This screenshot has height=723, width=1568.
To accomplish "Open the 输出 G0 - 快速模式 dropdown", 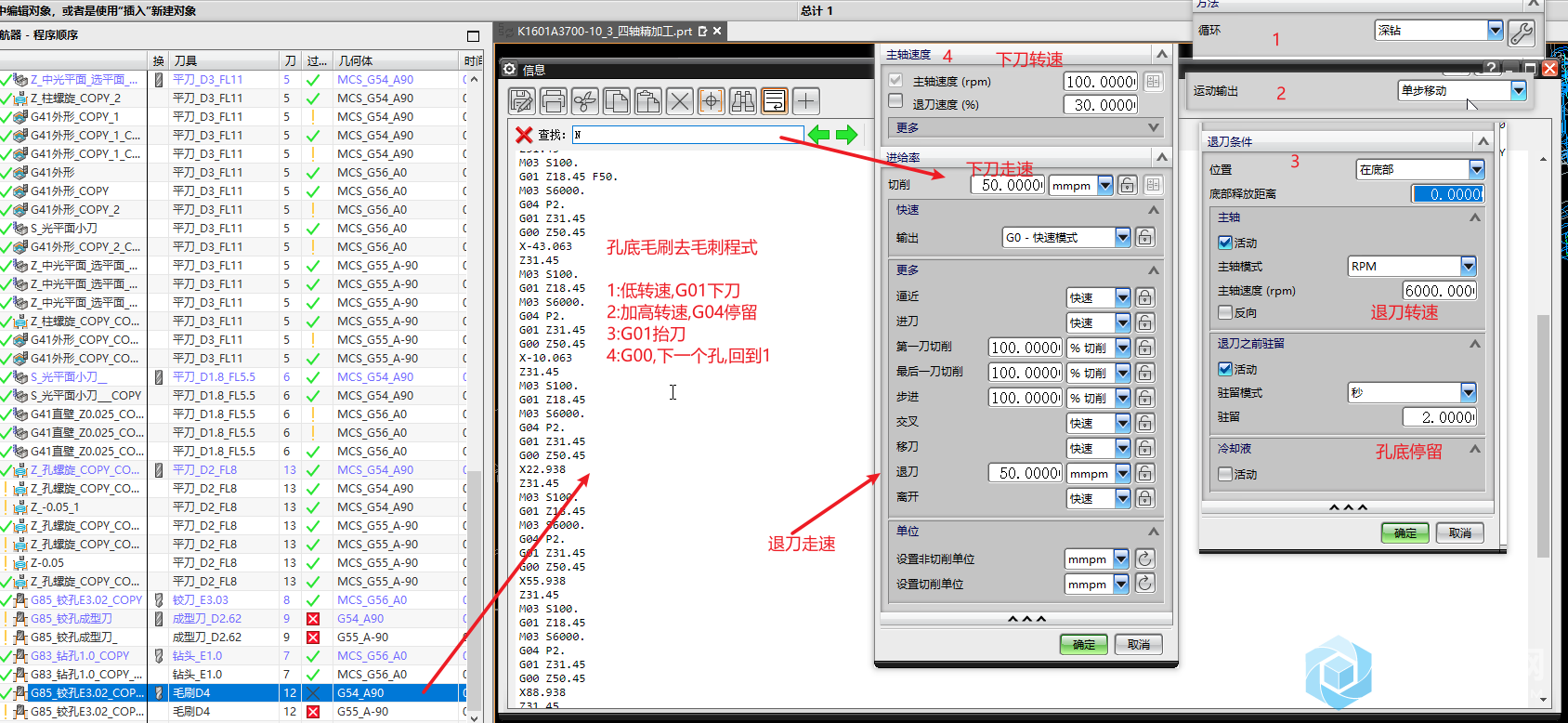I will [x=1066, y=237].
